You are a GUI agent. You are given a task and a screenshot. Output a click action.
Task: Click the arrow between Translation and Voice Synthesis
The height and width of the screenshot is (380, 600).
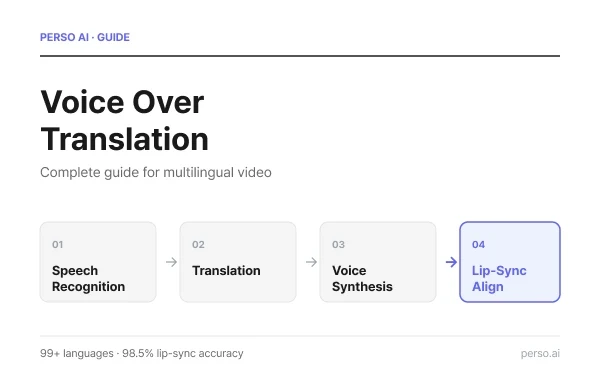(x=311, y=262)
